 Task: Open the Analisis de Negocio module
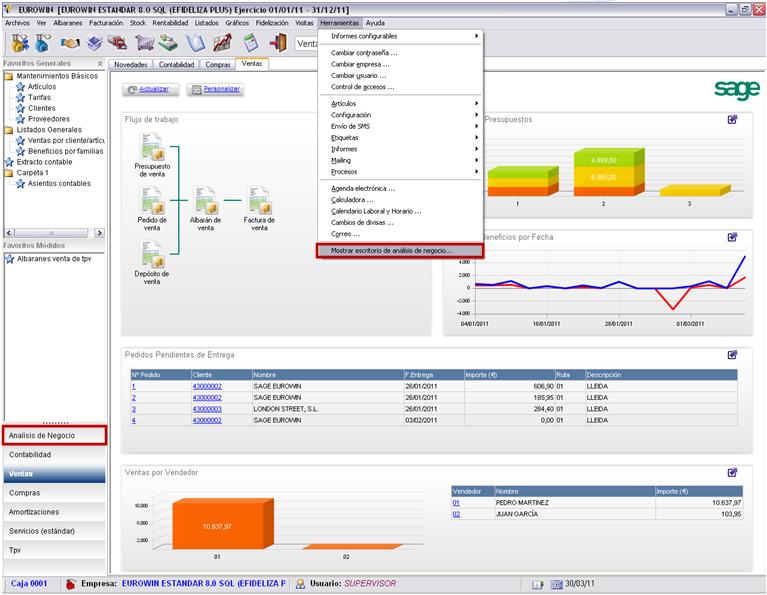point(54,435)
